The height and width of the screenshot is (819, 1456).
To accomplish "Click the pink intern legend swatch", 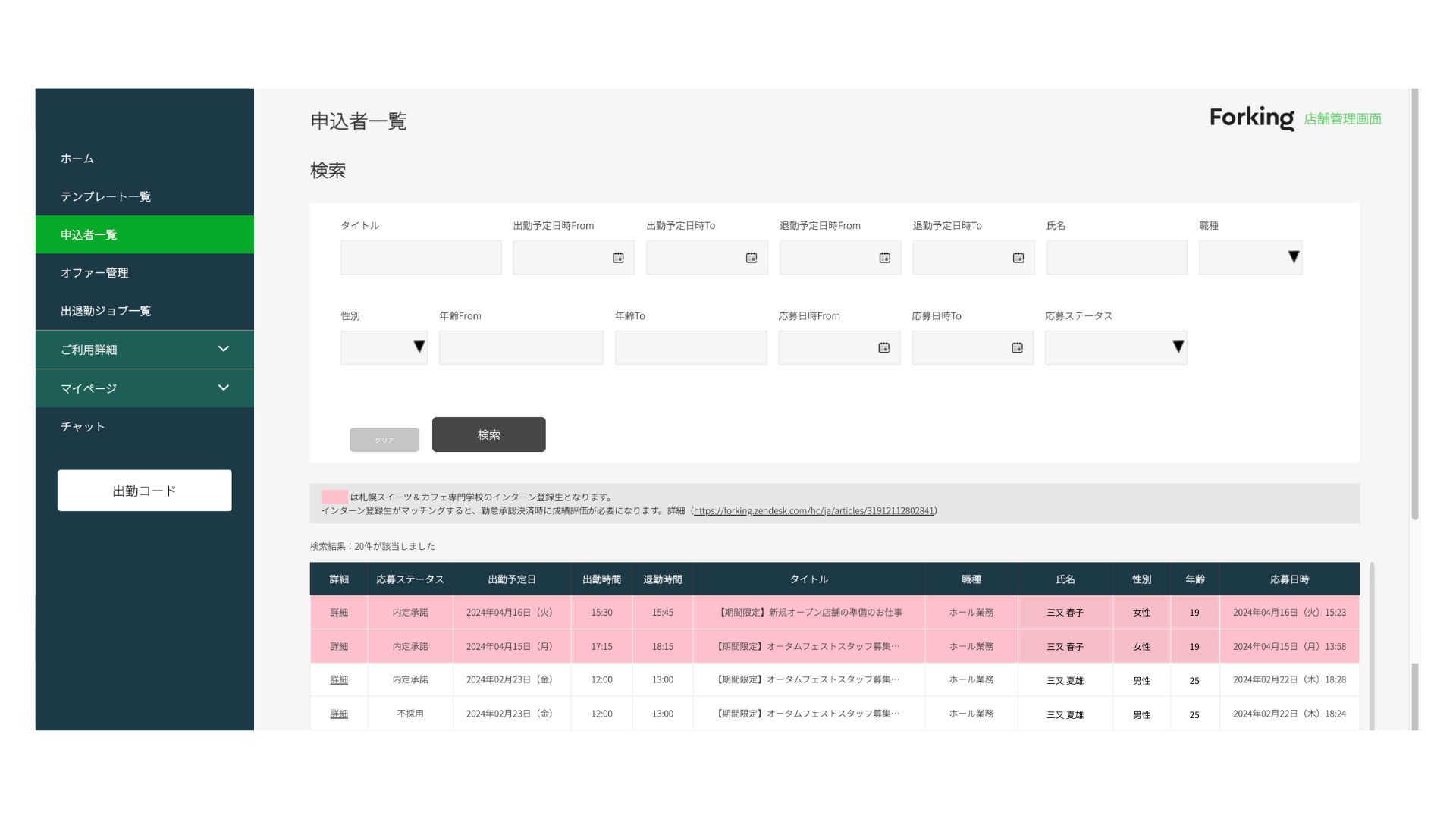I will click(334, 497).
